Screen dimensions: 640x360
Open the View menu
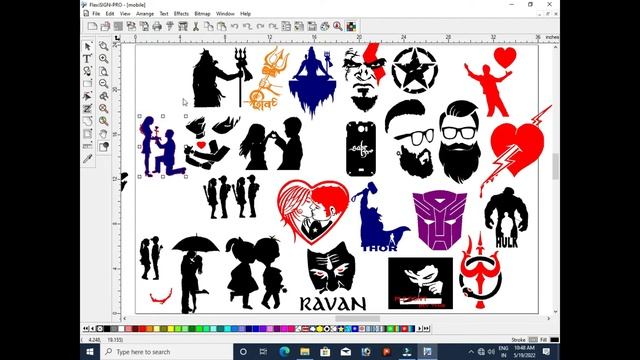125,13
